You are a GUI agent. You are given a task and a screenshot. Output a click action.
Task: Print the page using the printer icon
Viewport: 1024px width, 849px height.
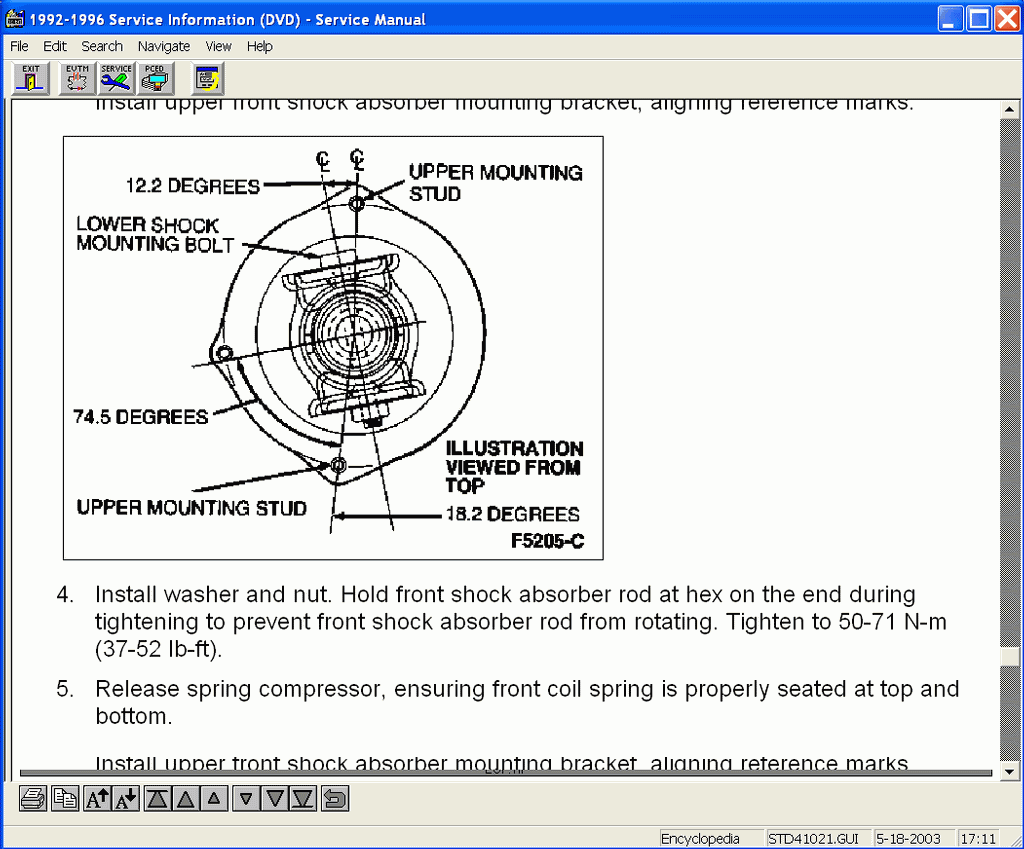33,798
